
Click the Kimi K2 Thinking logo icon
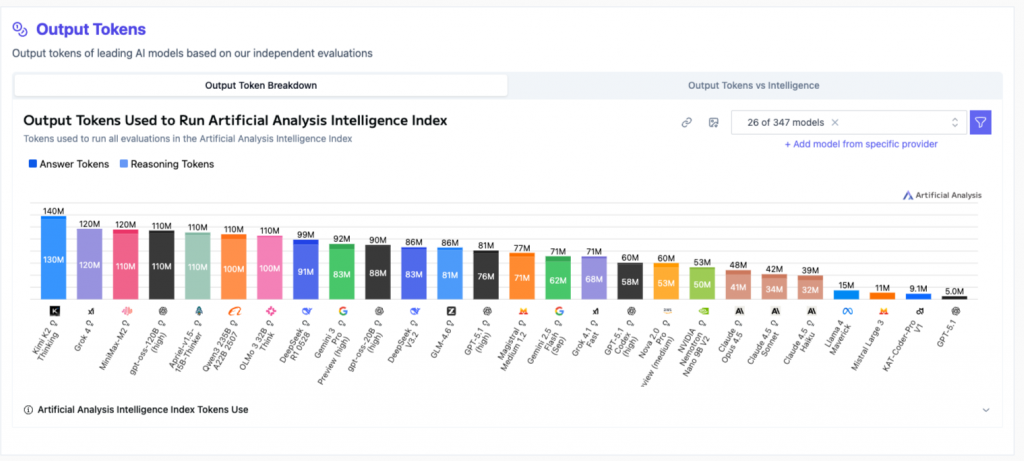[54, 311]
